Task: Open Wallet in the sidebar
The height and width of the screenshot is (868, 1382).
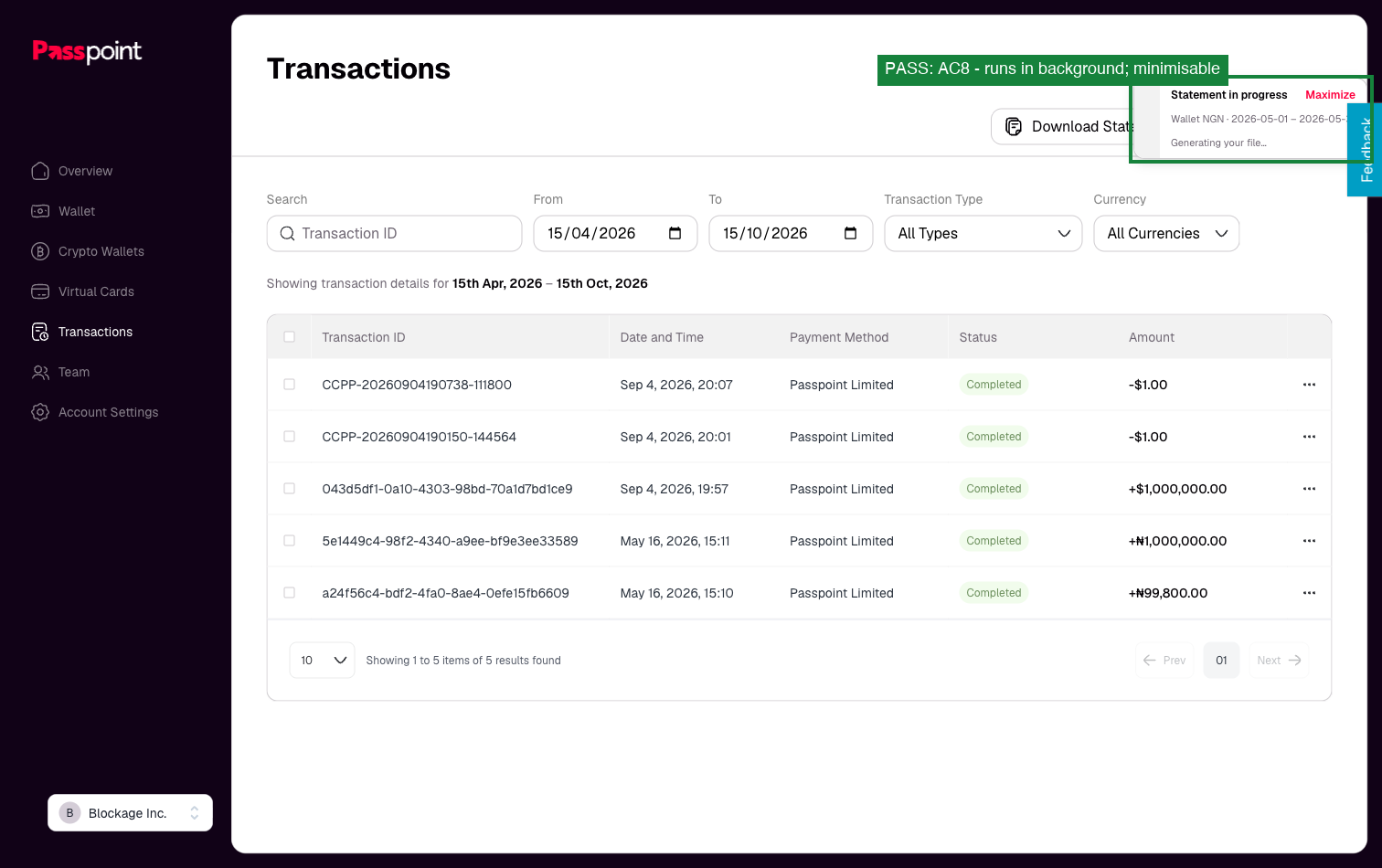Action: tap(63, 211)
